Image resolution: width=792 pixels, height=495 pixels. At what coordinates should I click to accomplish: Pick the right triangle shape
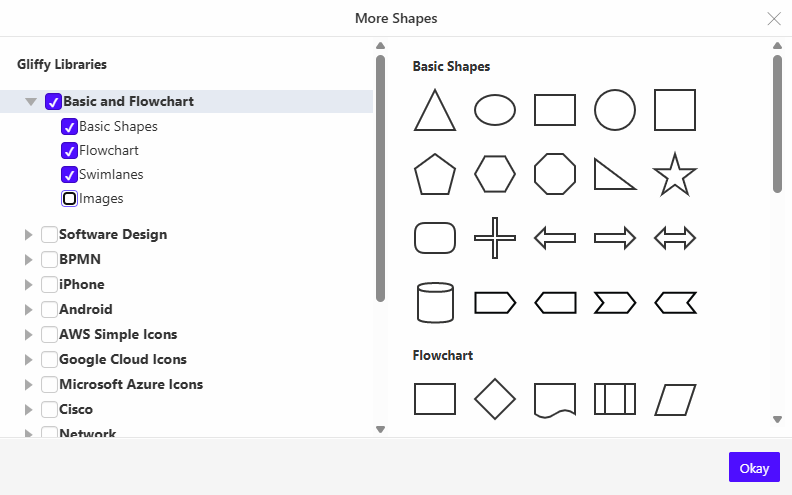[x=615, y=175]
